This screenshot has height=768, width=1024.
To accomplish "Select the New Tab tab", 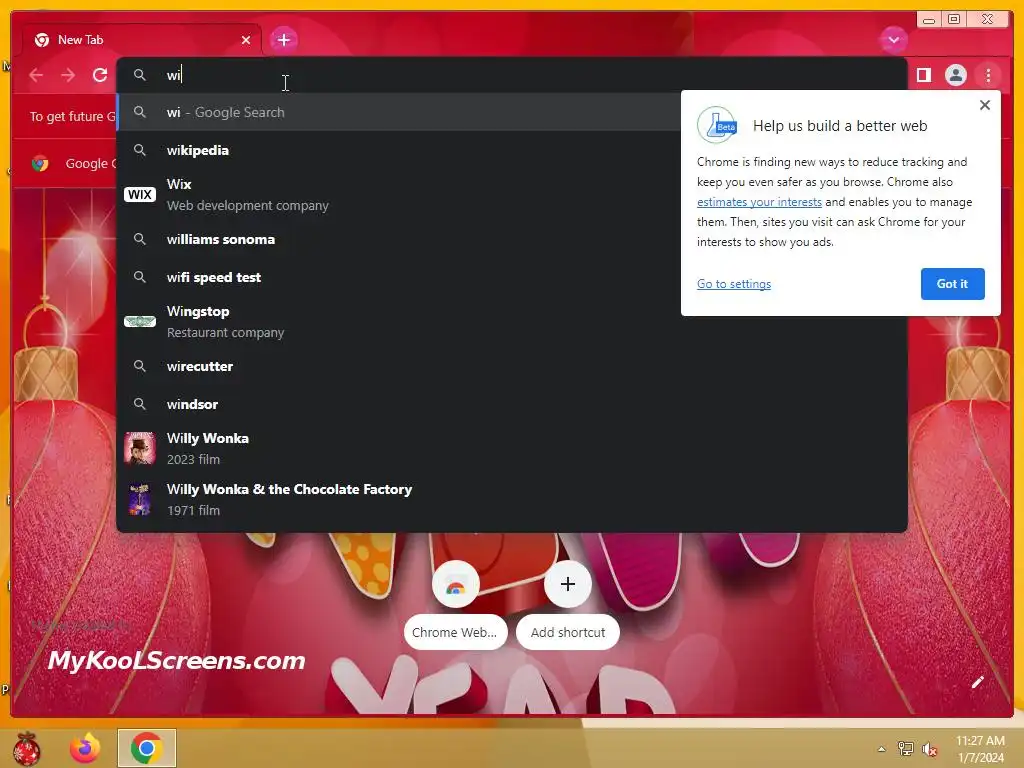I will (x=142, y=40).
